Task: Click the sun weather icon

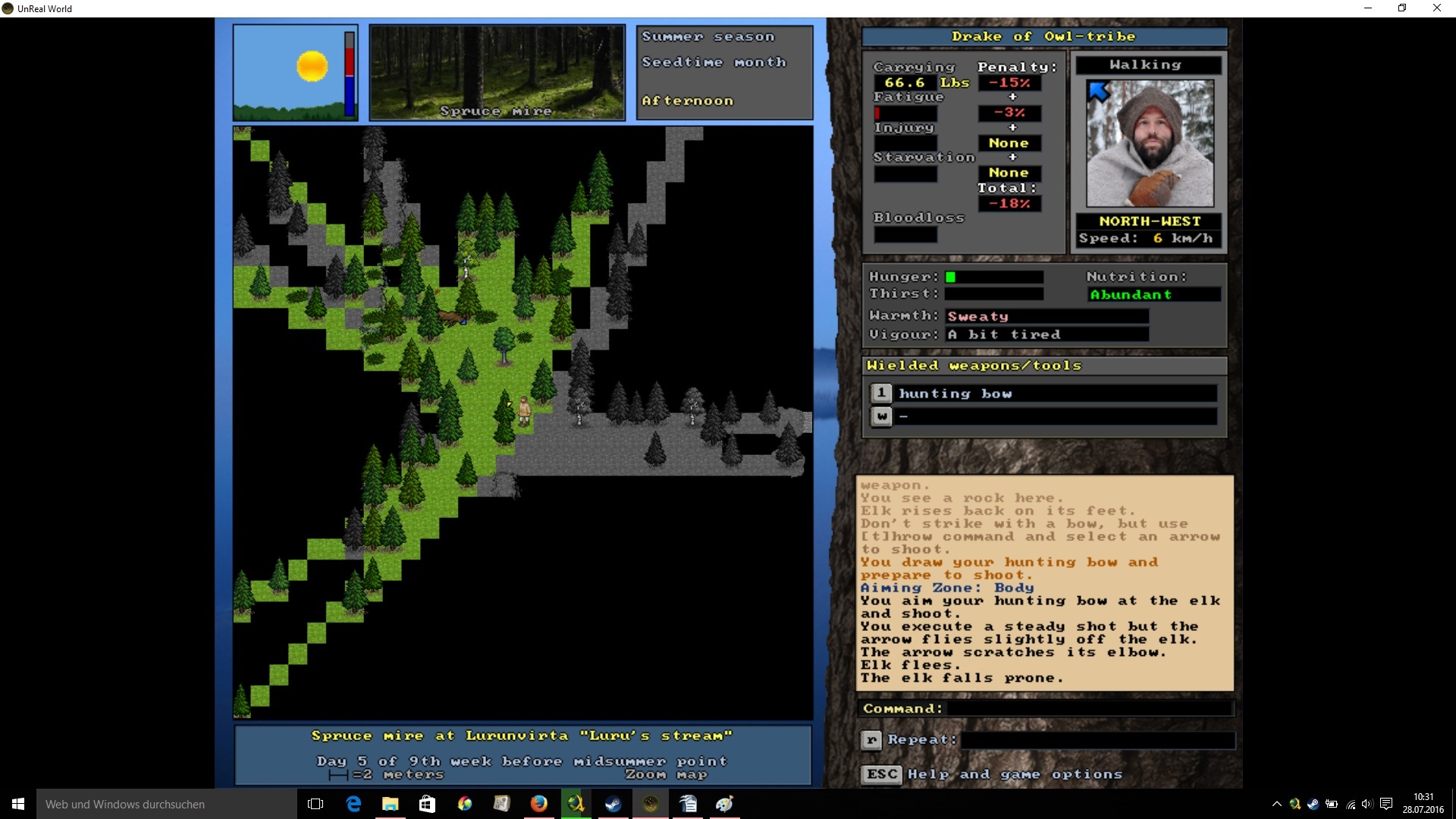Action: click(312, 66)
